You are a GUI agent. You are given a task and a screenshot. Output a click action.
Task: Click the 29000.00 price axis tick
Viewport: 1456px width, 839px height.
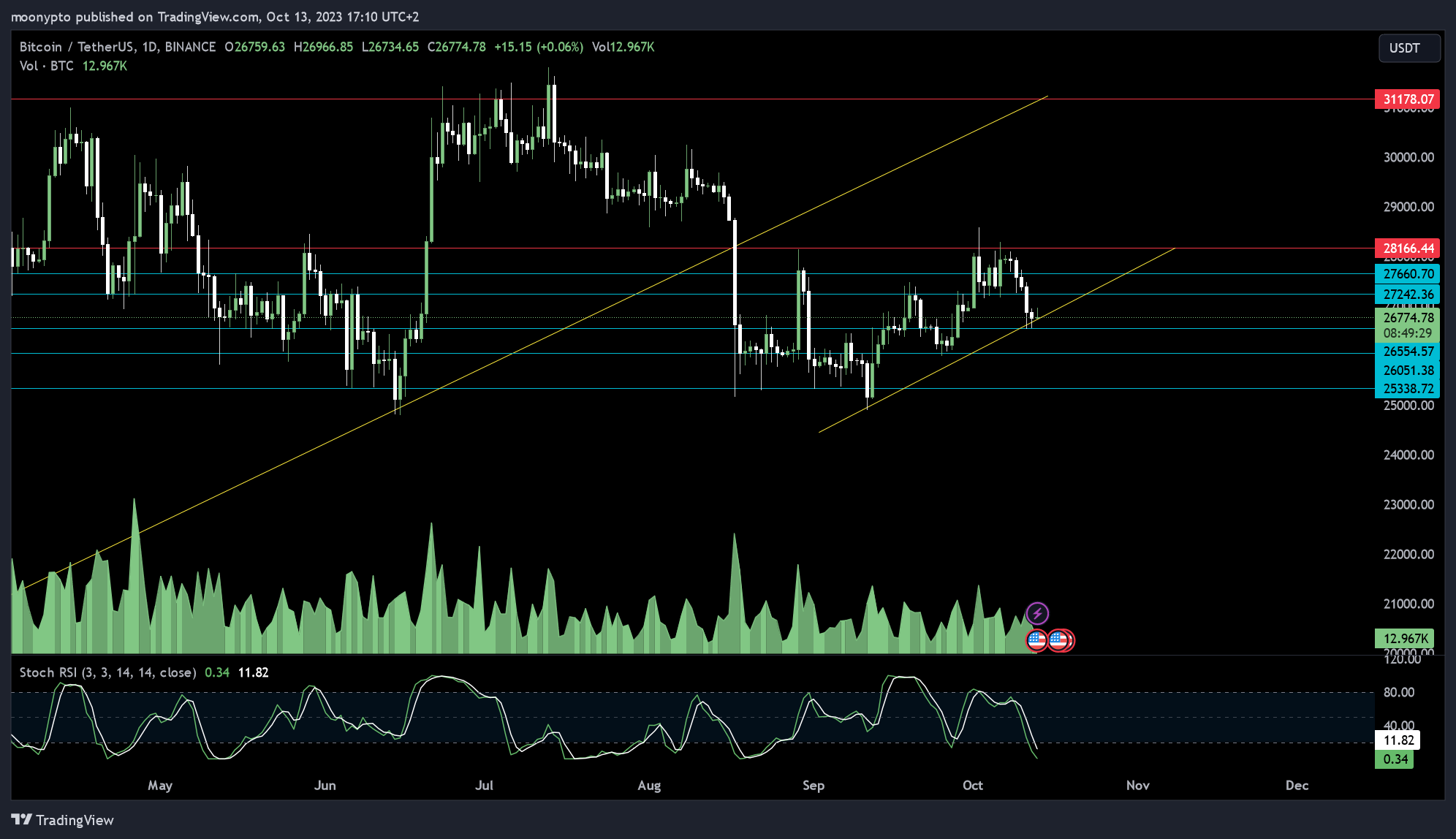pyautogui.click(x=1408, y=207)
